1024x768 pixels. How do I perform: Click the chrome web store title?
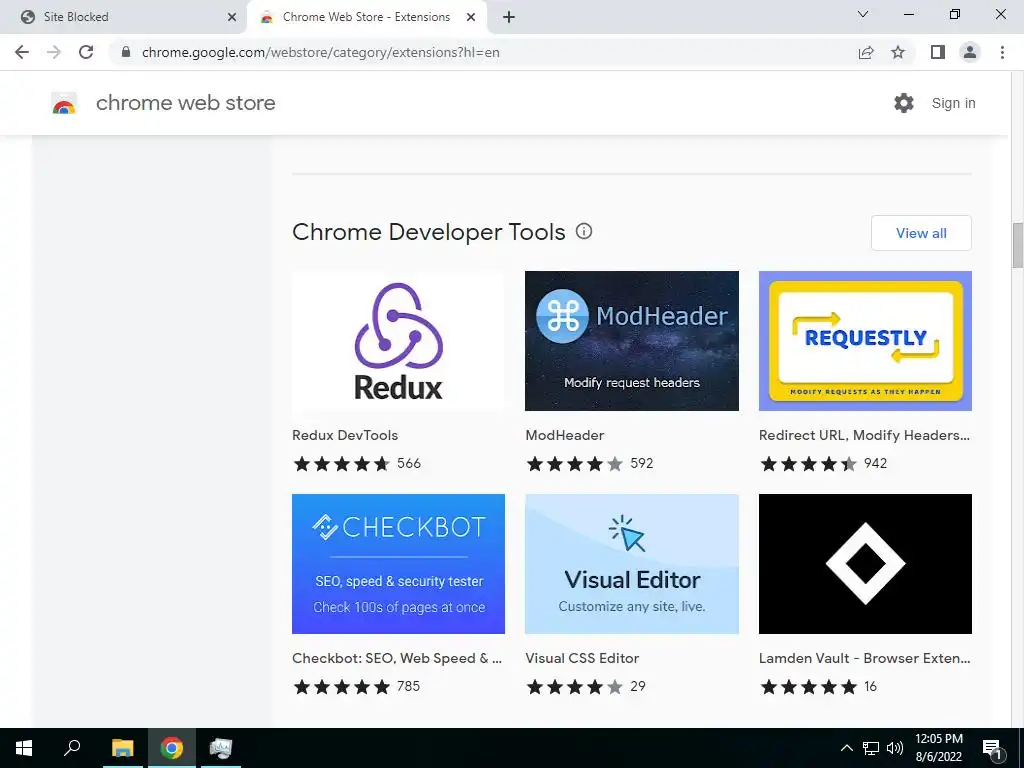185,103
